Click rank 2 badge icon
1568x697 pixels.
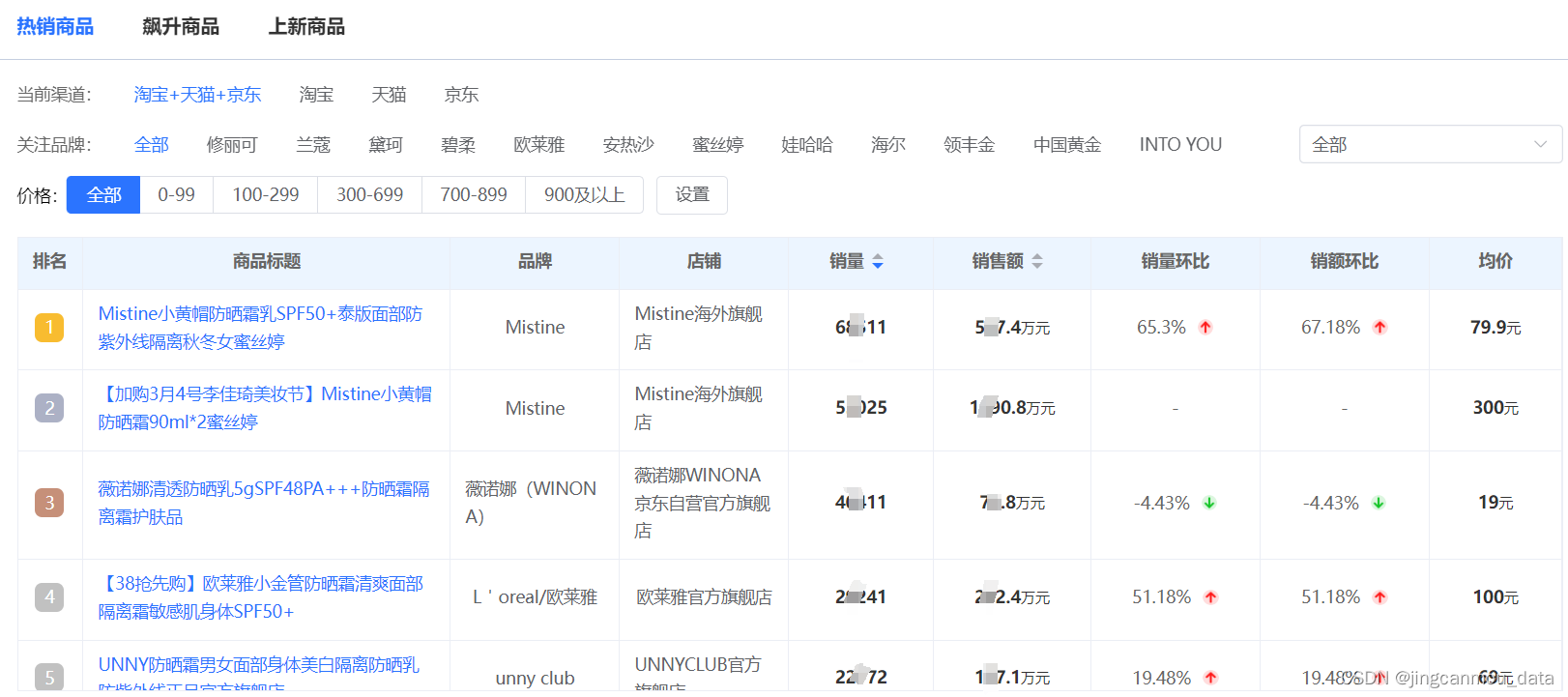(49, 408)
